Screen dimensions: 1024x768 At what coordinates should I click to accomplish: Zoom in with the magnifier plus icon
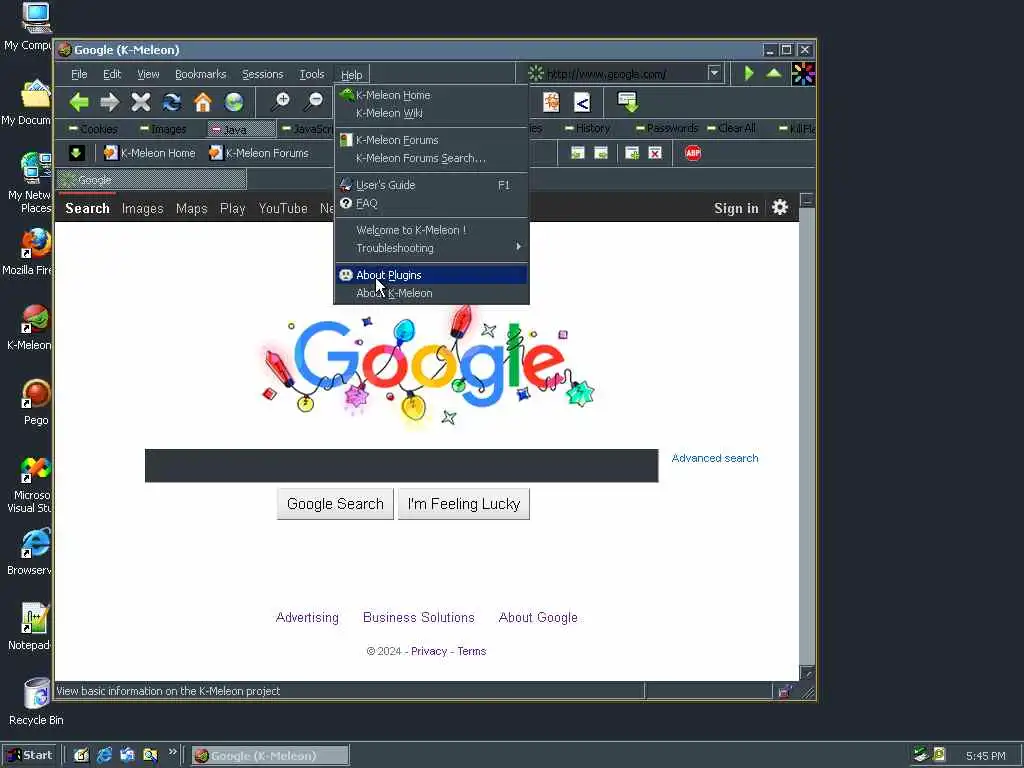[x=281, y=102]
